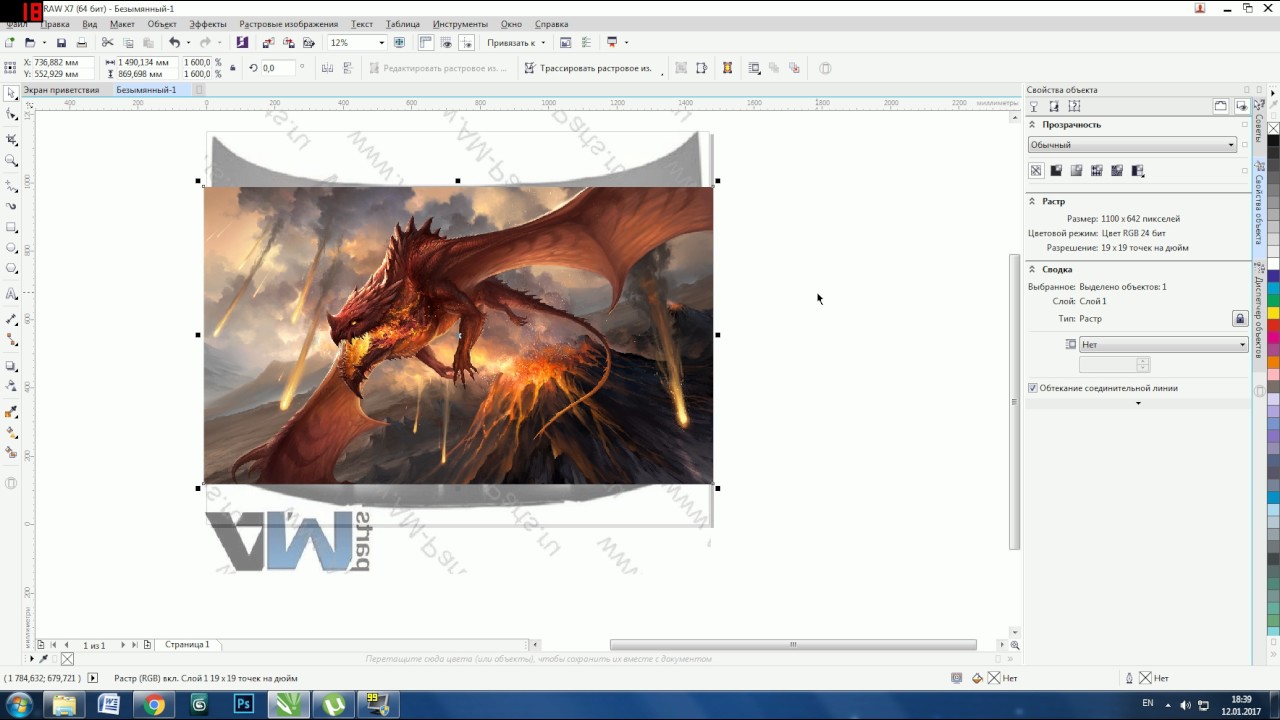Screen dimensions: 1280x720
Task: Collapse the Прозрачность section
Action: (1033, 125)
